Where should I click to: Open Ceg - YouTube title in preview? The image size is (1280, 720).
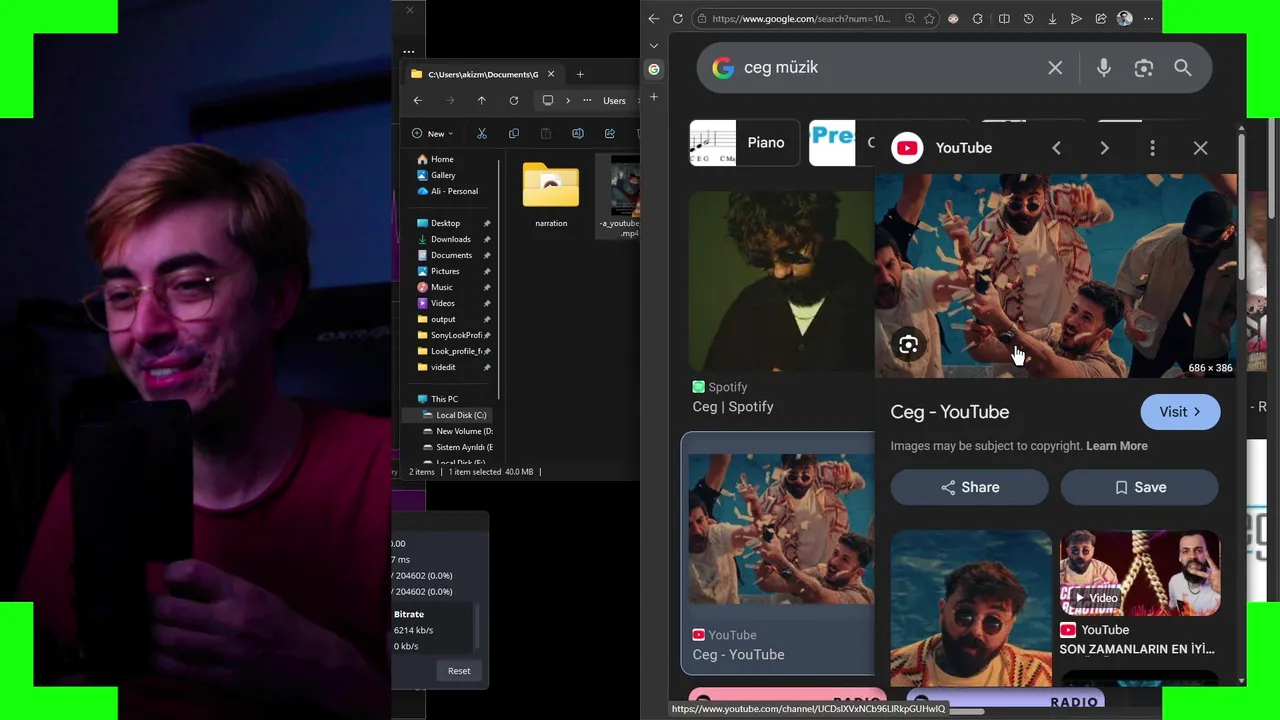(950, 412)
